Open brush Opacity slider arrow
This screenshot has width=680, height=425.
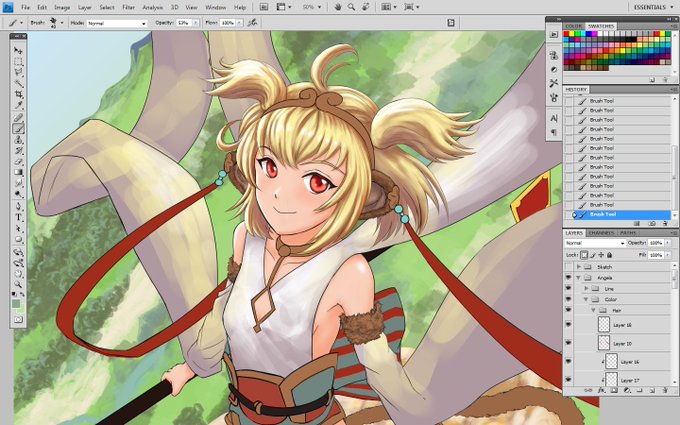tap(196, 23)
